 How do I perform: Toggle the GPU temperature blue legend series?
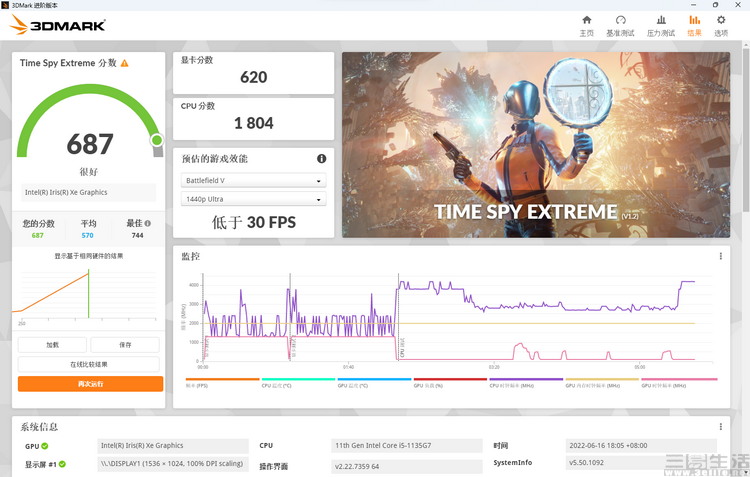coord(374,383)
